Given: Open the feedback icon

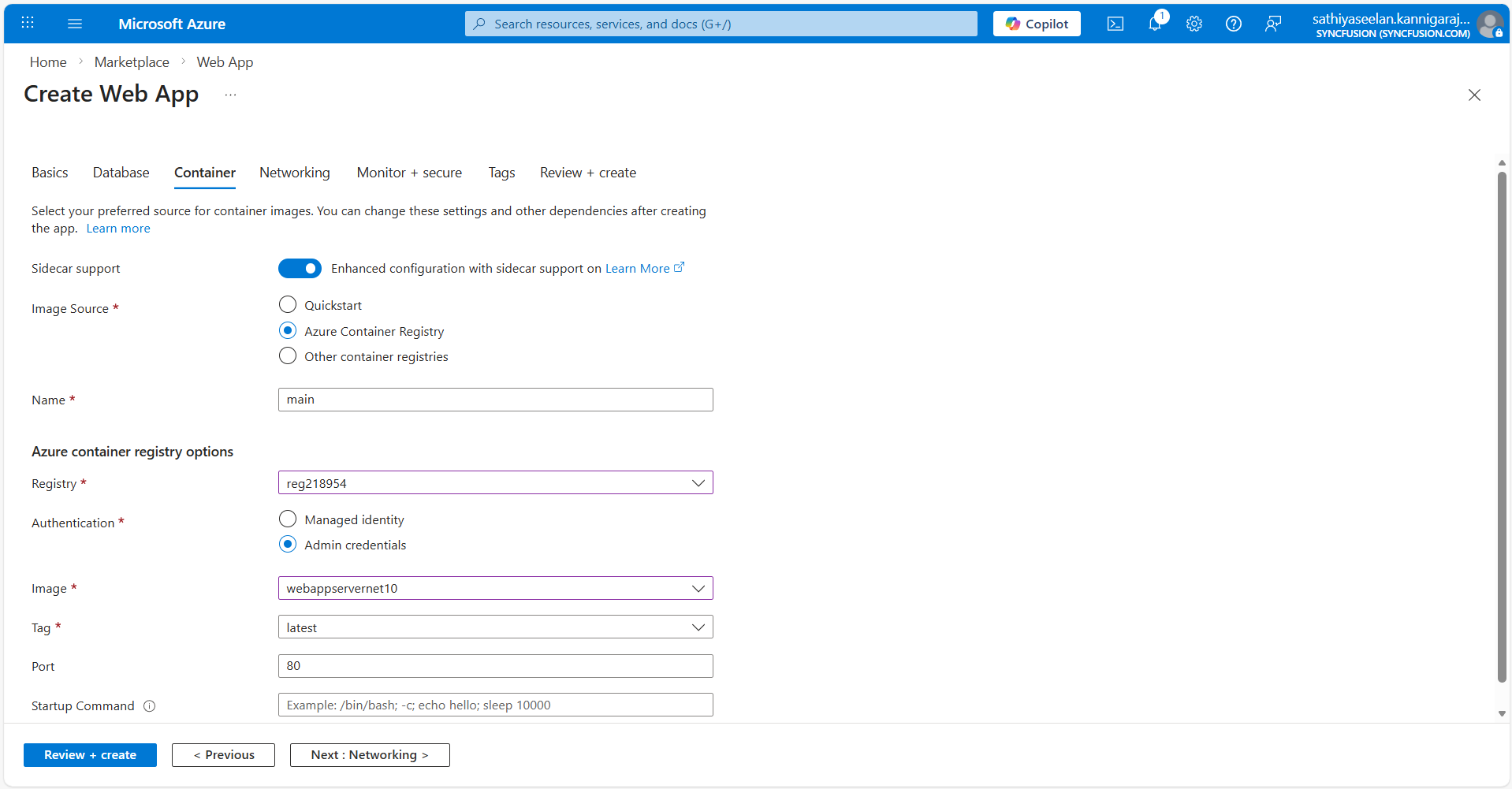Looking at the screenshot, I should [1273, 24].
